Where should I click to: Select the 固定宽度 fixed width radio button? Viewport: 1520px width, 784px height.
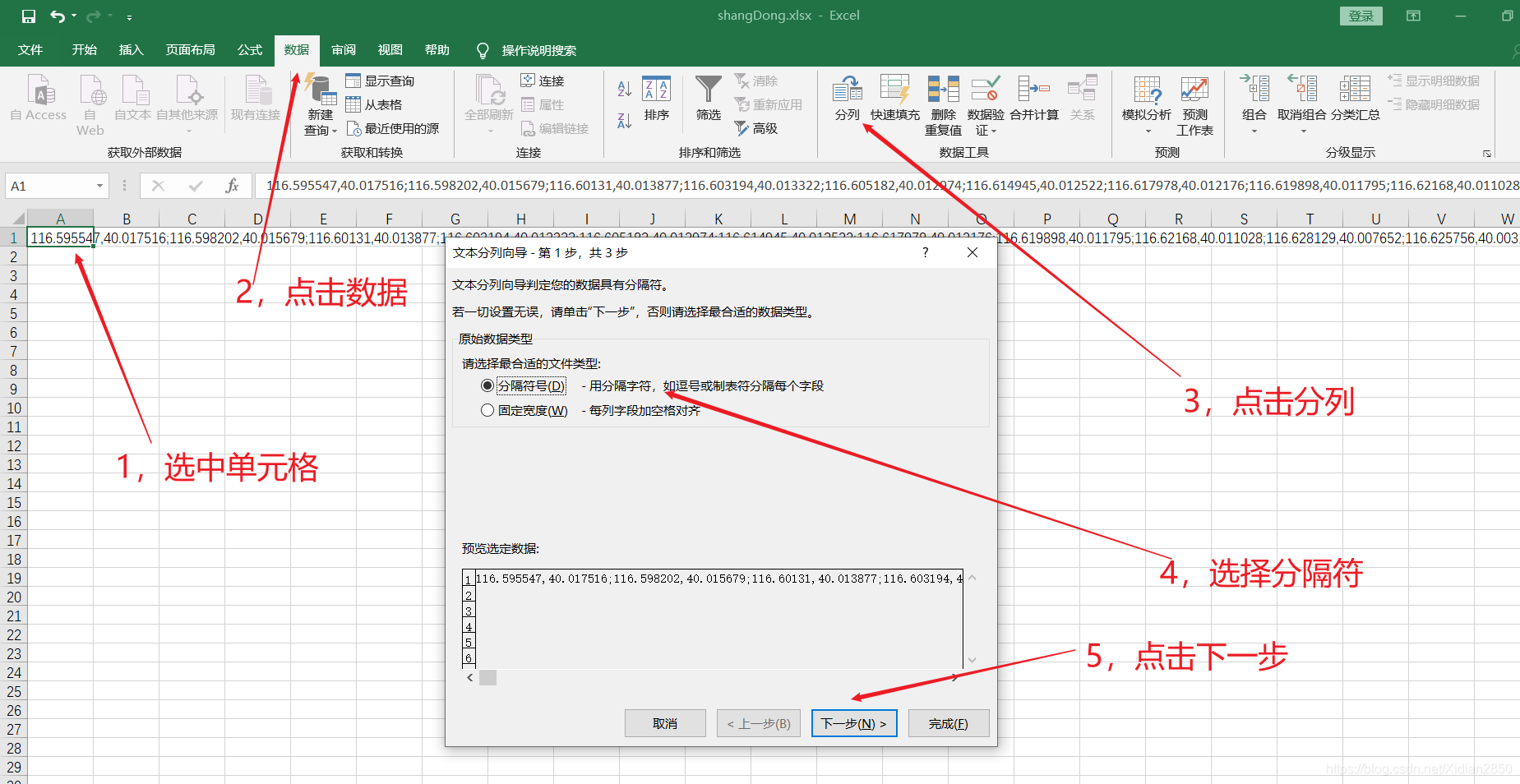click(487, 410)
